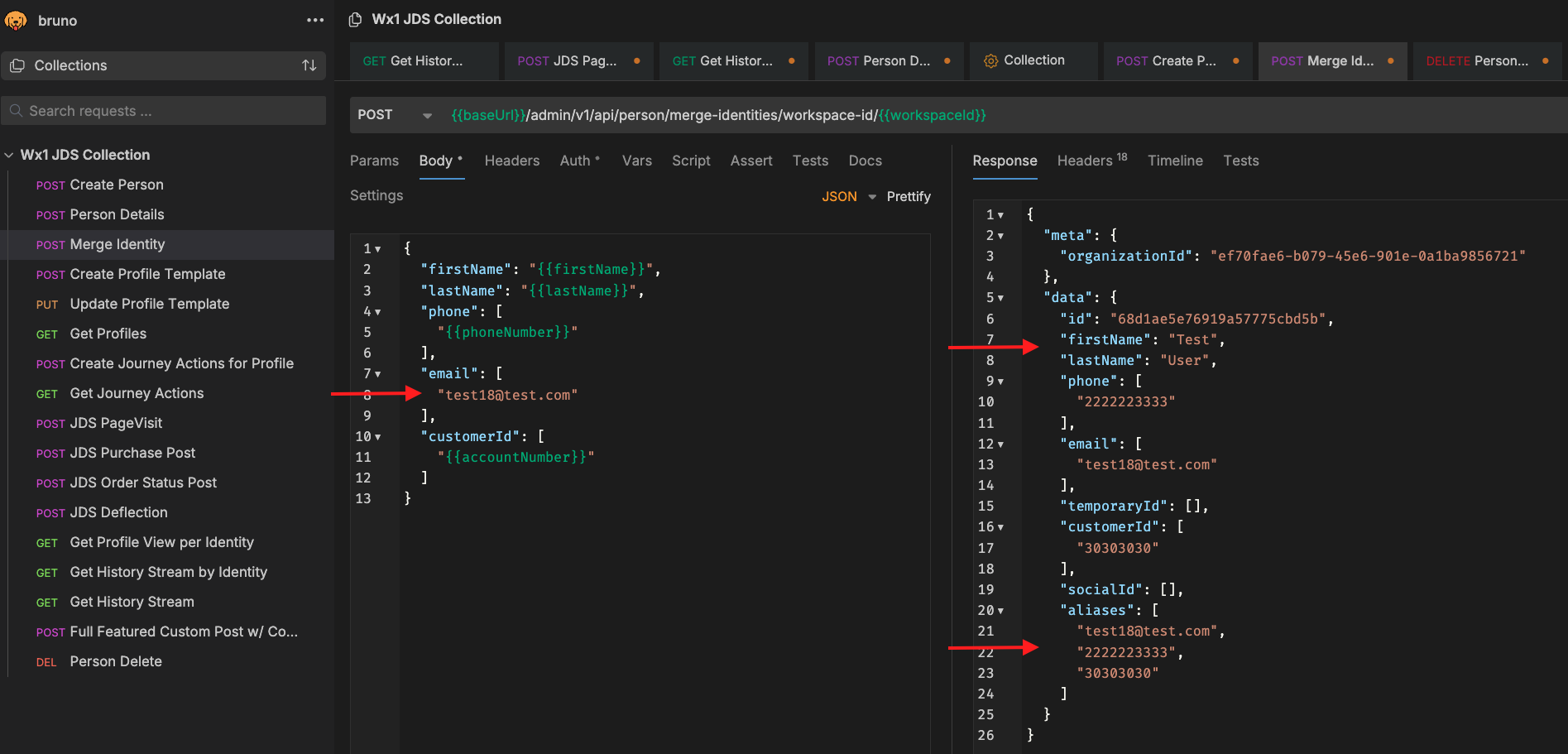Open the response Tests tab
The height and width of the screenshot is (754, 1568).
point(1241,161)
